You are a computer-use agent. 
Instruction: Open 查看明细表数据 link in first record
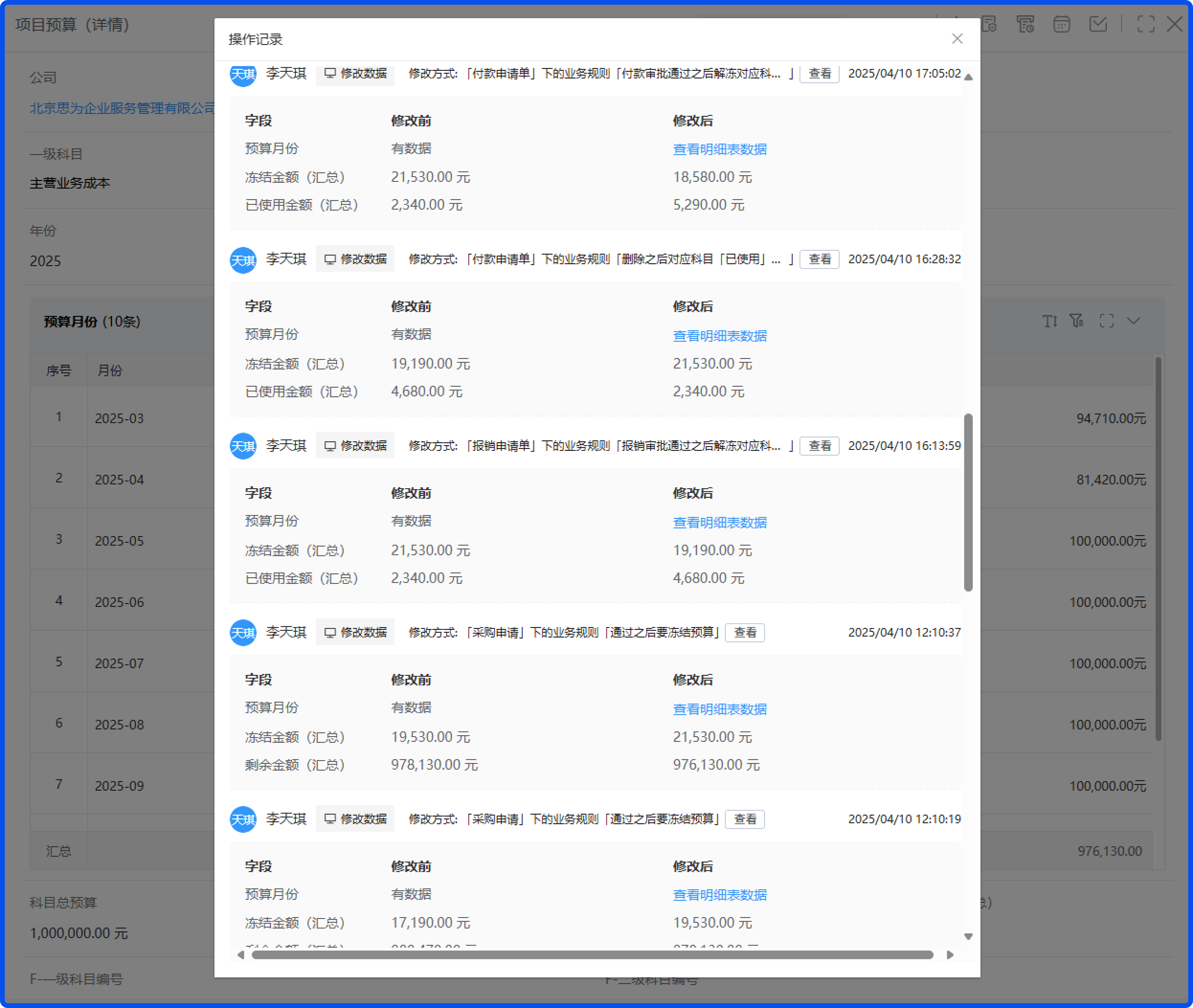click(720, 150)
